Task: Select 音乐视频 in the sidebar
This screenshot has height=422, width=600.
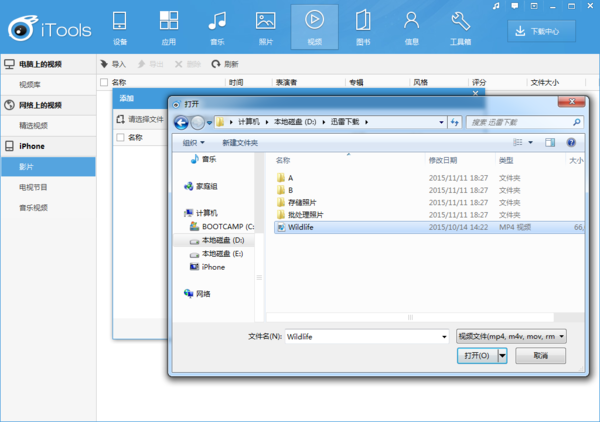Action: click(33, 207)
